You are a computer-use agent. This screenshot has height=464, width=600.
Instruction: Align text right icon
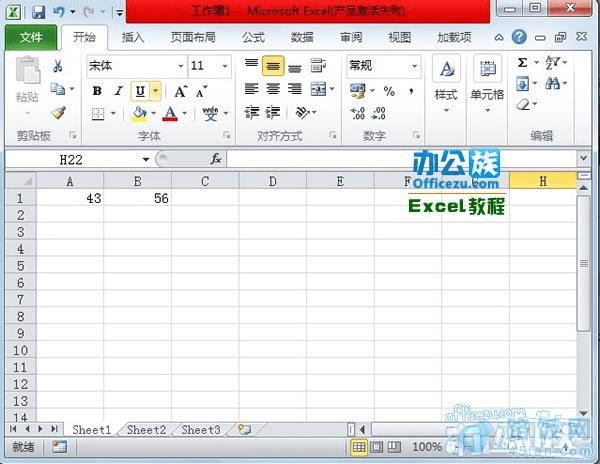coord(295,89)
